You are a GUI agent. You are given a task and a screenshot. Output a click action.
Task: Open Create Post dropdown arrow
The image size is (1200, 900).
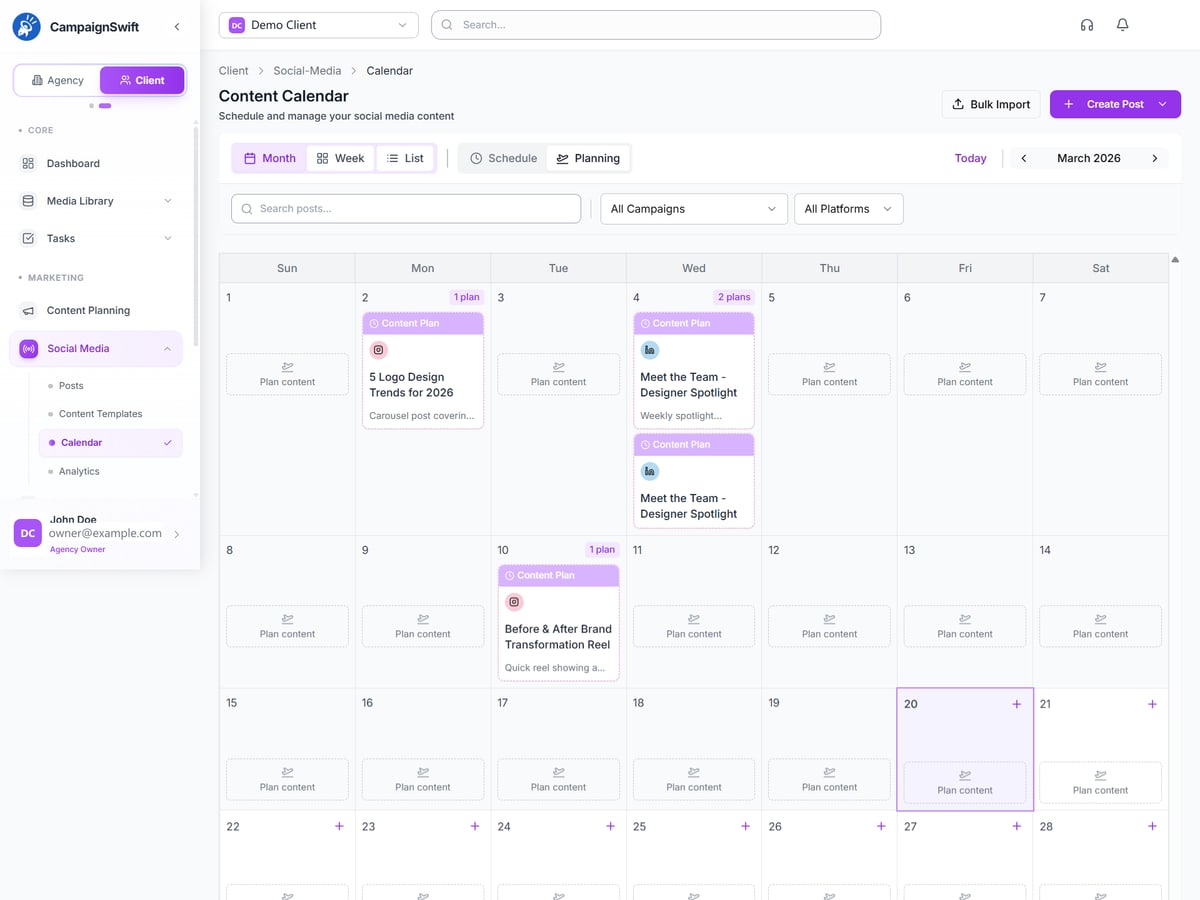(1162, 104)
